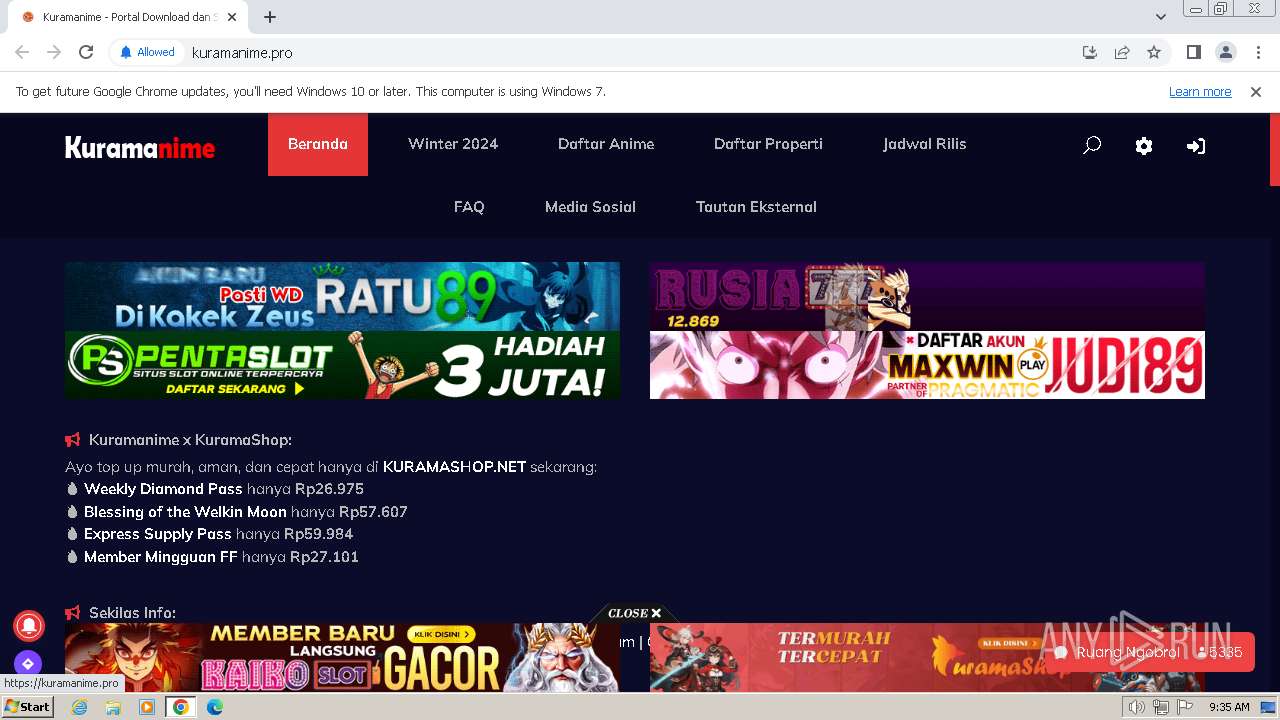Image resolution: width=1280 pixels, height=720 pixels.
Task: Click the Weekly Diamond Pass text
Action: [x=163, y=489]
